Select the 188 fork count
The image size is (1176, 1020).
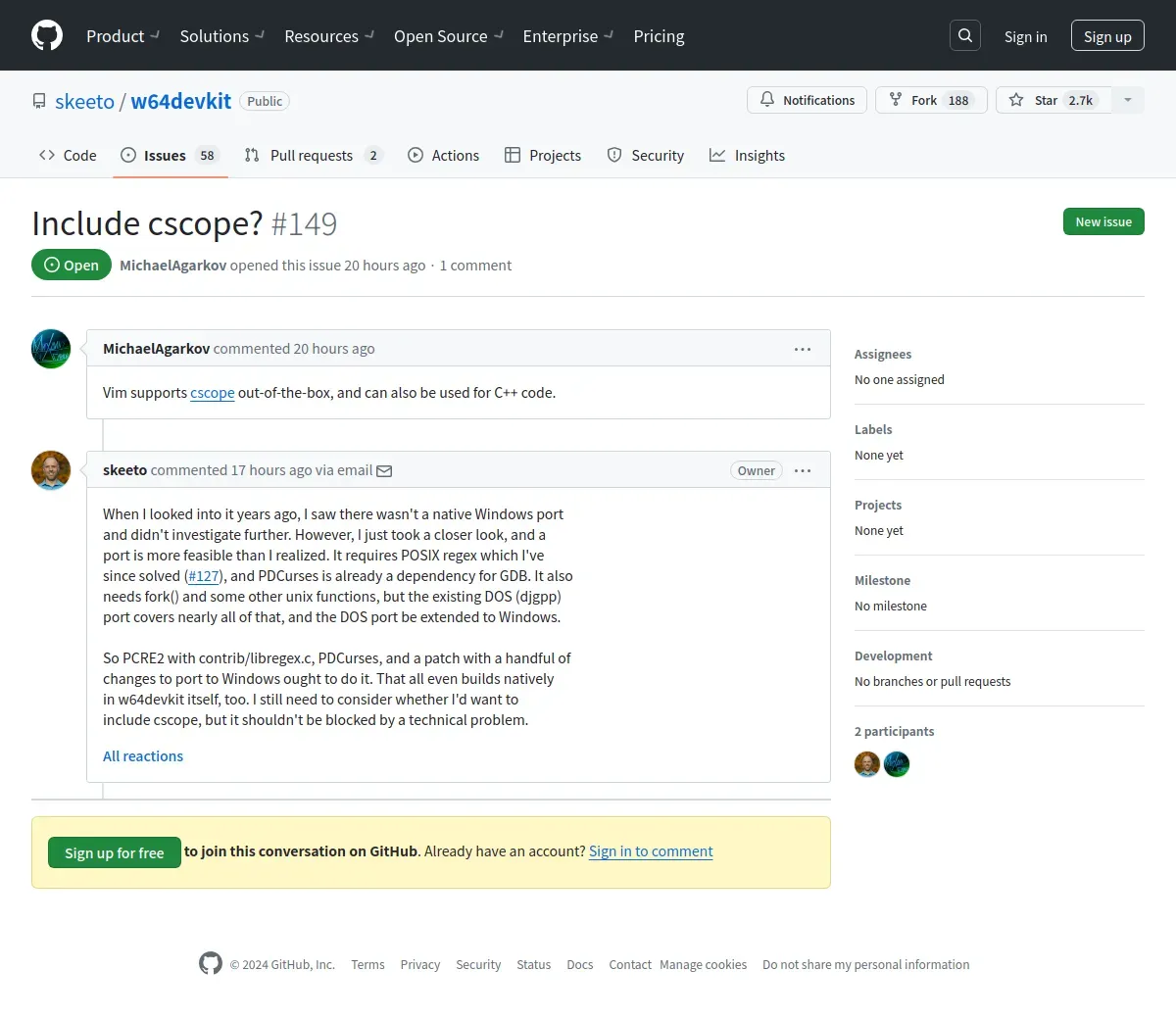click(x=958, y=100)
